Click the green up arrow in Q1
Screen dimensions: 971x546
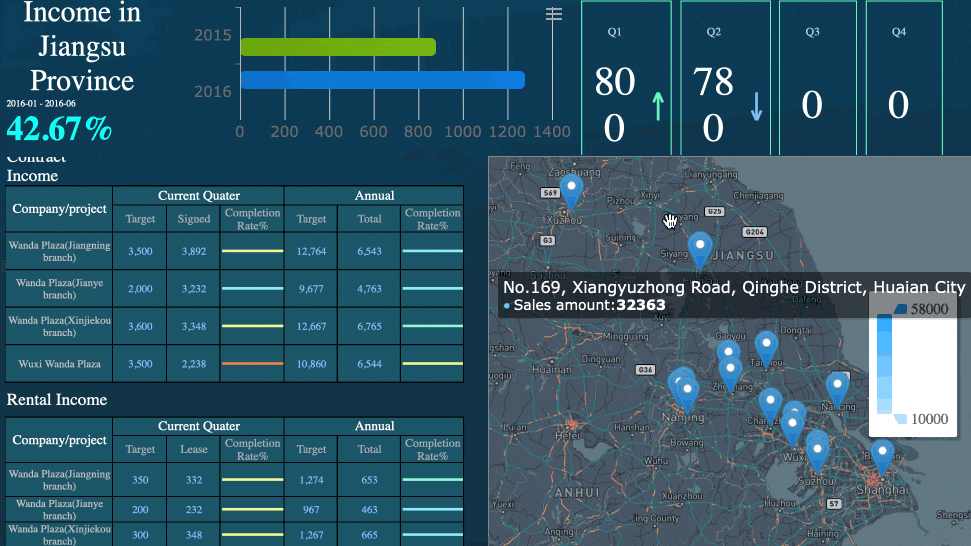pyautogui.click(x=658, y=106)
